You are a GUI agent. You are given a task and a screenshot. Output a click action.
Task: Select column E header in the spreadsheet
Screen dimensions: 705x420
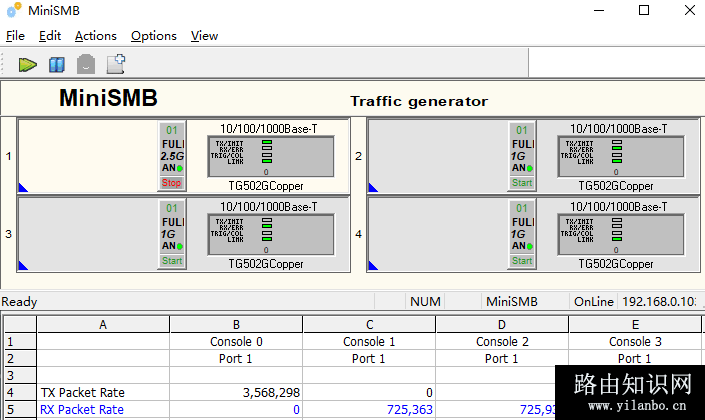[635, 325]
